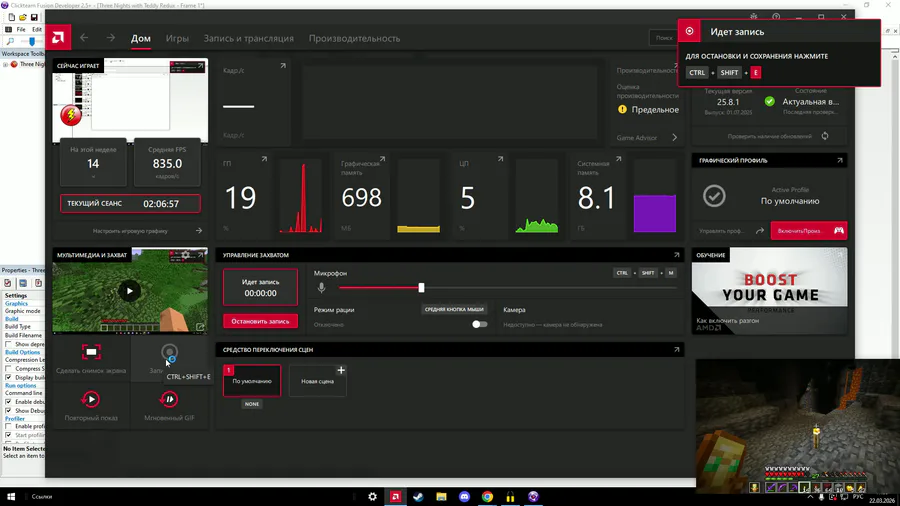Click the AMD logo home icon
Image resolution: width=900 pixels, height=506 pixels.
tap(58, 38)
